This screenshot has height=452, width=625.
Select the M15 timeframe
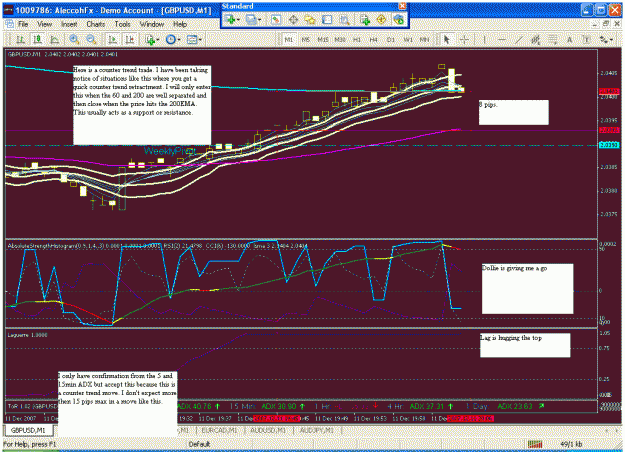pyautogui.click(x=323, y=39)
